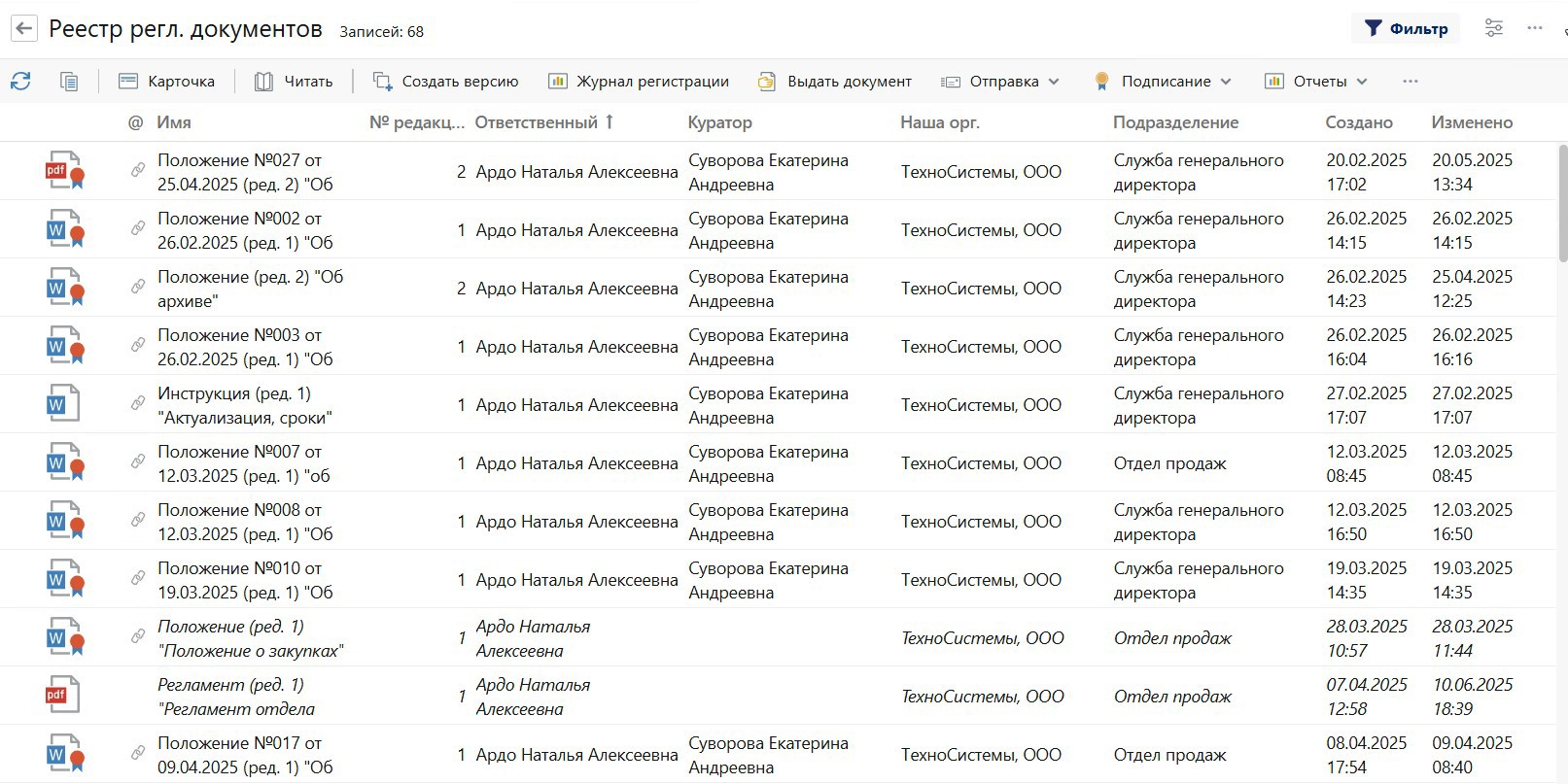Expand the Отчеты dropdown
Viewport: 1568px width, 784px height.
(x=1316, y=82)
